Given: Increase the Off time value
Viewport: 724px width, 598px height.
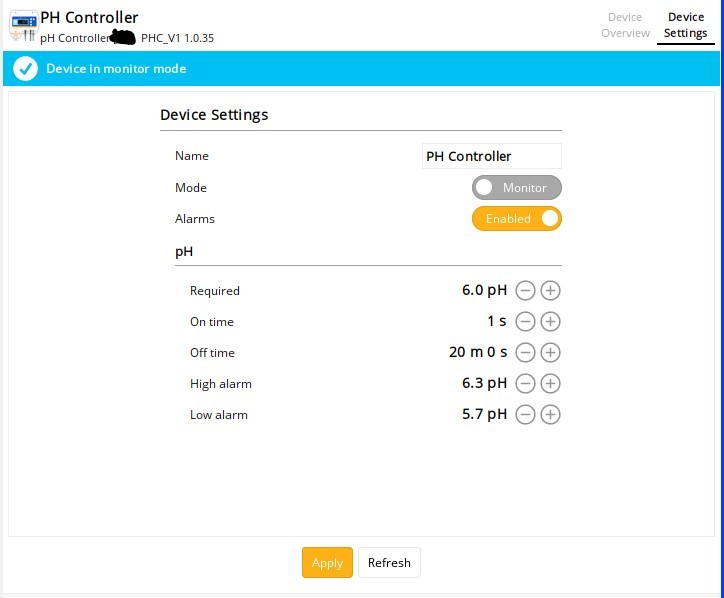Looking at the screenshot, I should click(x=550, y=353).
